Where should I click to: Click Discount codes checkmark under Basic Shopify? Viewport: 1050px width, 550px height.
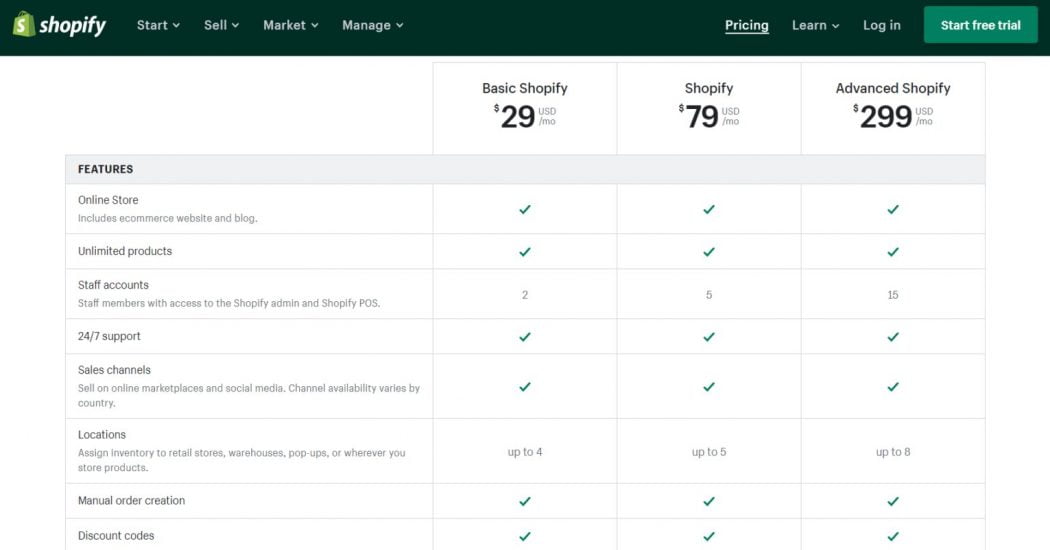525,537
